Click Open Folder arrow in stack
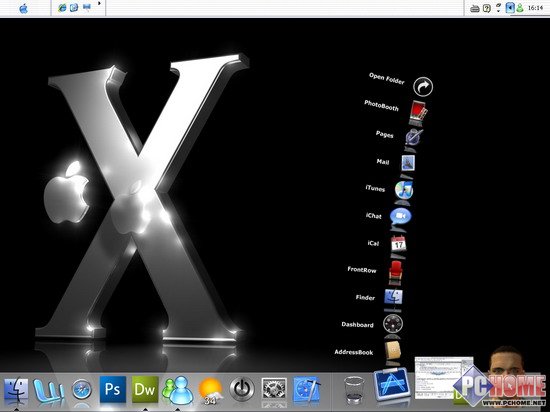This screenshot has width=550, height=412. click(x=423, y=87)
